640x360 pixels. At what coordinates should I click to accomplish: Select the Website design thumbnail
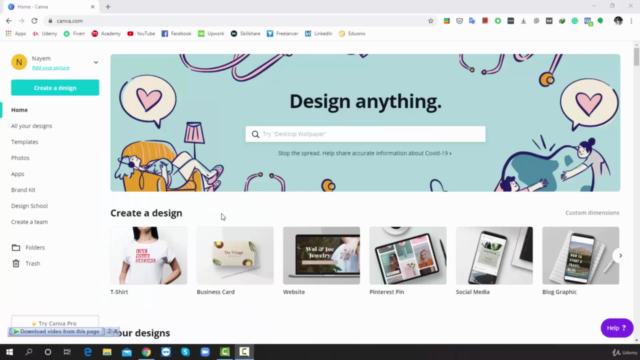point(322,256)
